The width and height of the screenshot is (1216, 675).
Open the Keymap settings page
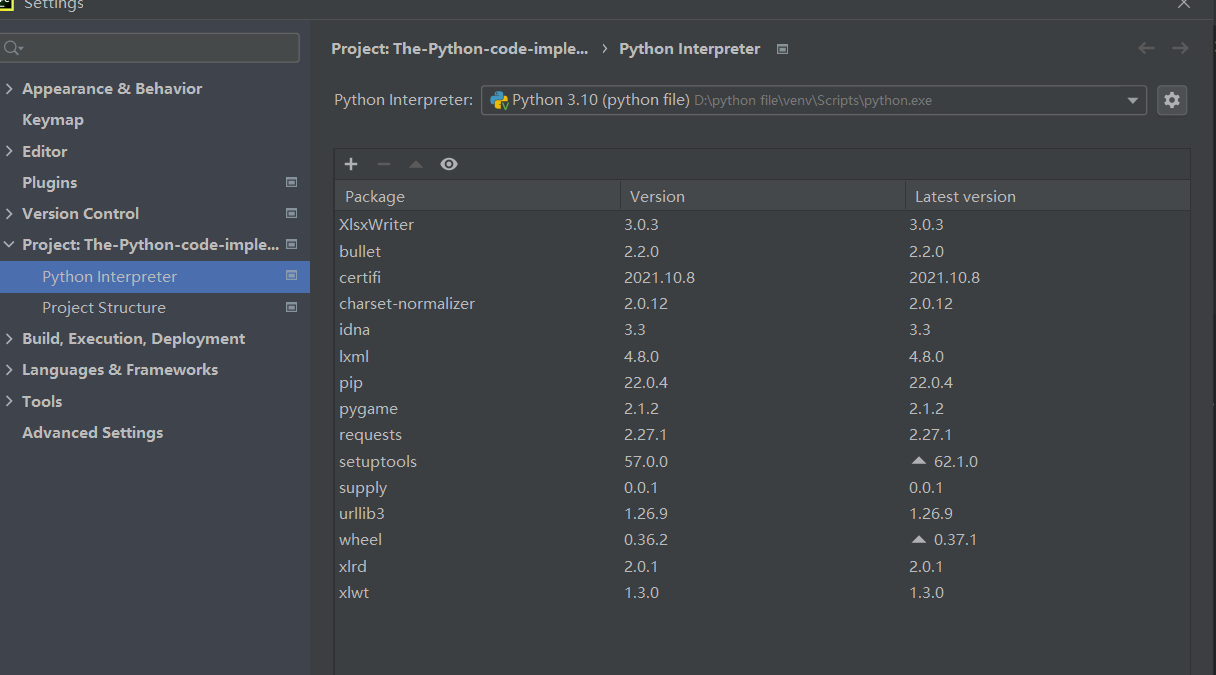[x=53, y=119]
